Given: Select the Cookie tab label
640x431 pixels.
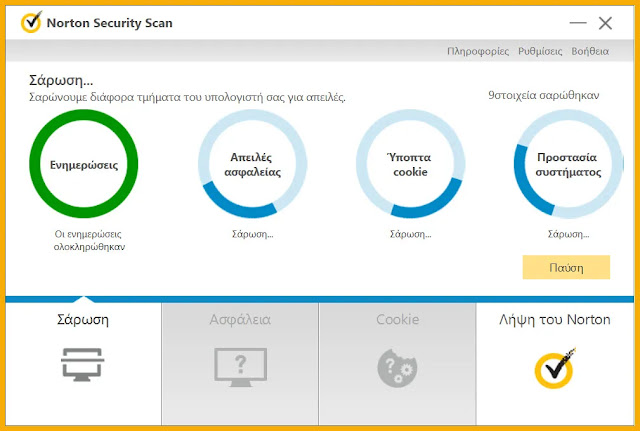Looking at the screenshot, I should (x=398, y=319).
